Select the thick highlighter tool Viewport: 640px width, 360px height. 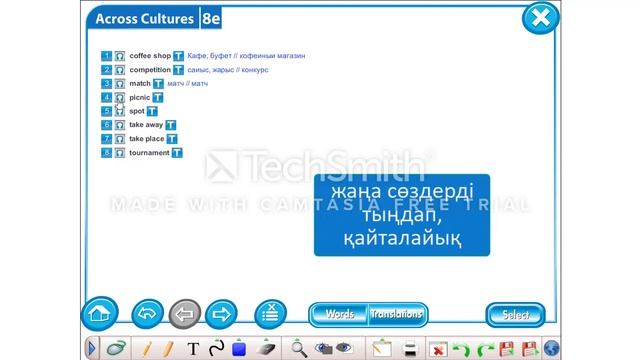click(x=168, y=349)
